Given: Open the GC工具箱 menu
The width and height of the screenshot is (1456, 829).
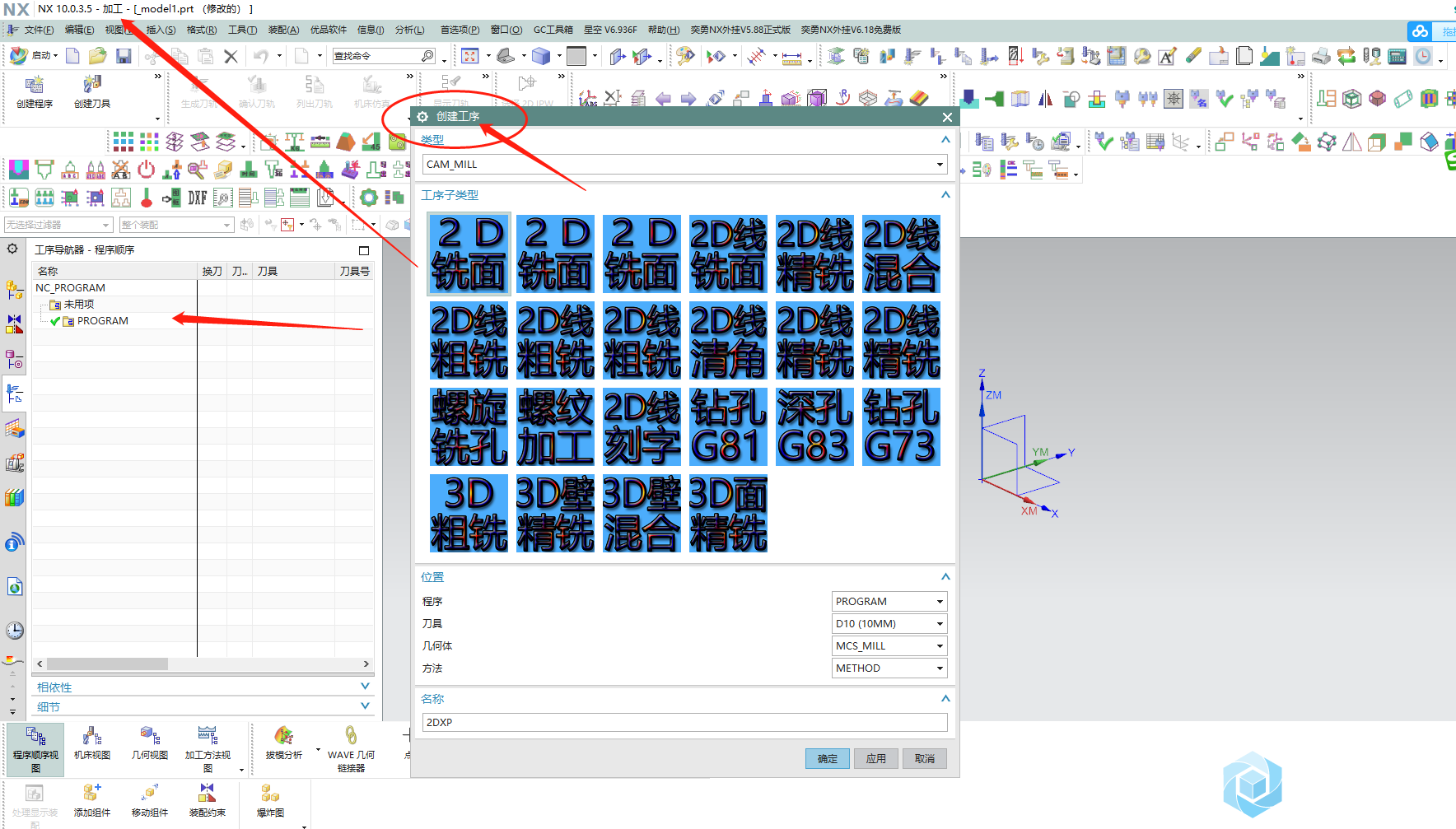Looking at the screenshot, I should click(x=553, y=30).
